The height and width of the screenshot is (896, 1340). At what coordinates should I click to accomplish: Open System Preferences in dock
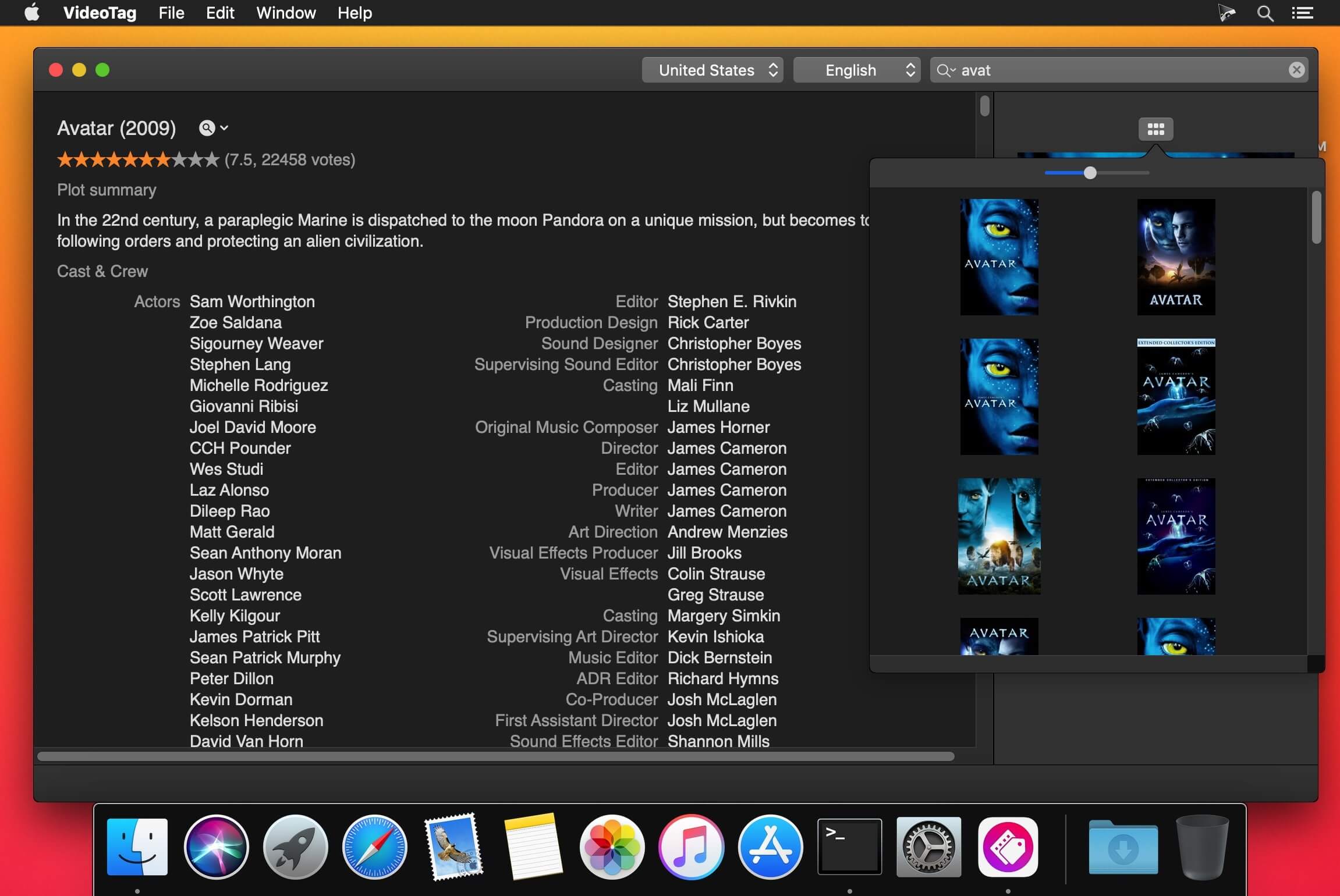(928, 847)
